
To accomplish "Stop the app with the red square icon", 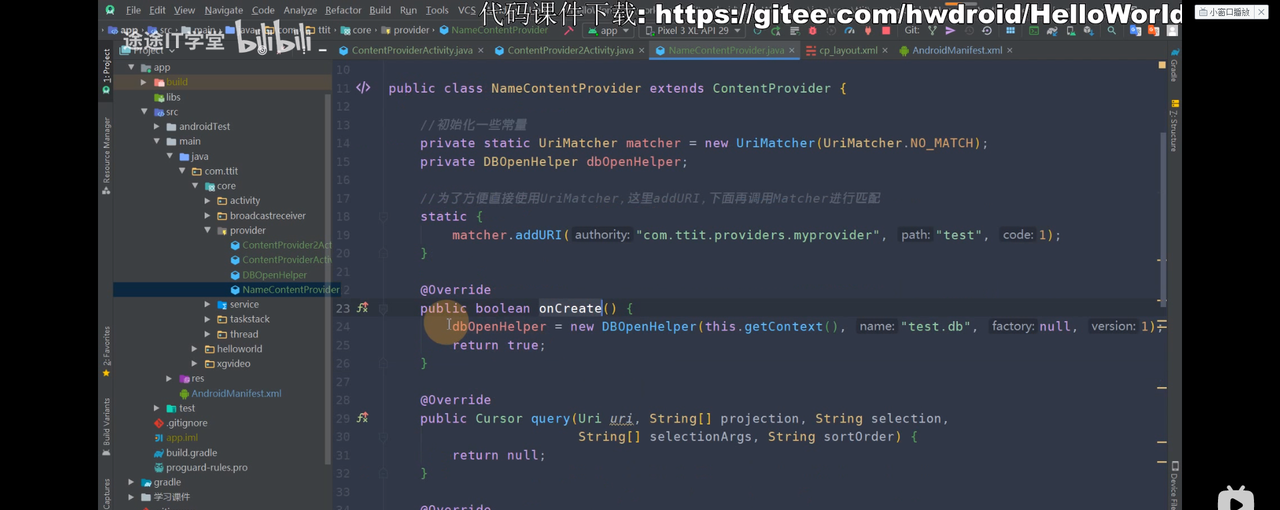I will pos(885,31).
